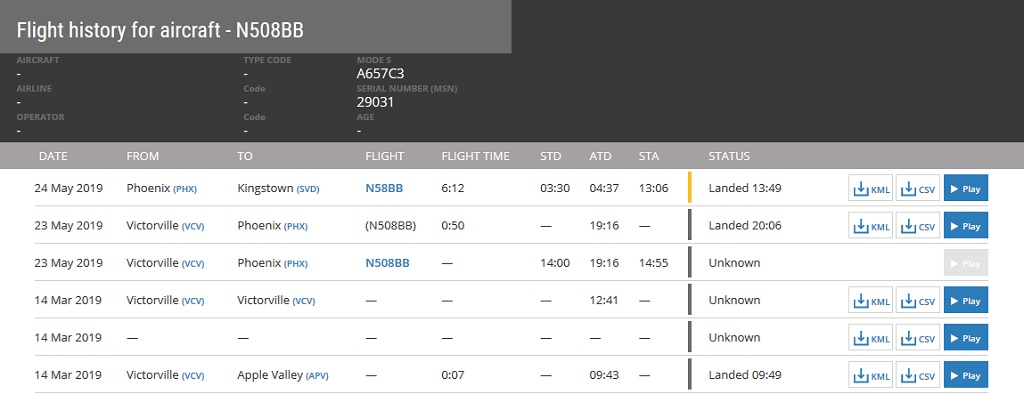The width and height of the screenshot is (1024, 402).
Task: Download CSV for Victorville to Victorville flight
Action: coord(918,300)
